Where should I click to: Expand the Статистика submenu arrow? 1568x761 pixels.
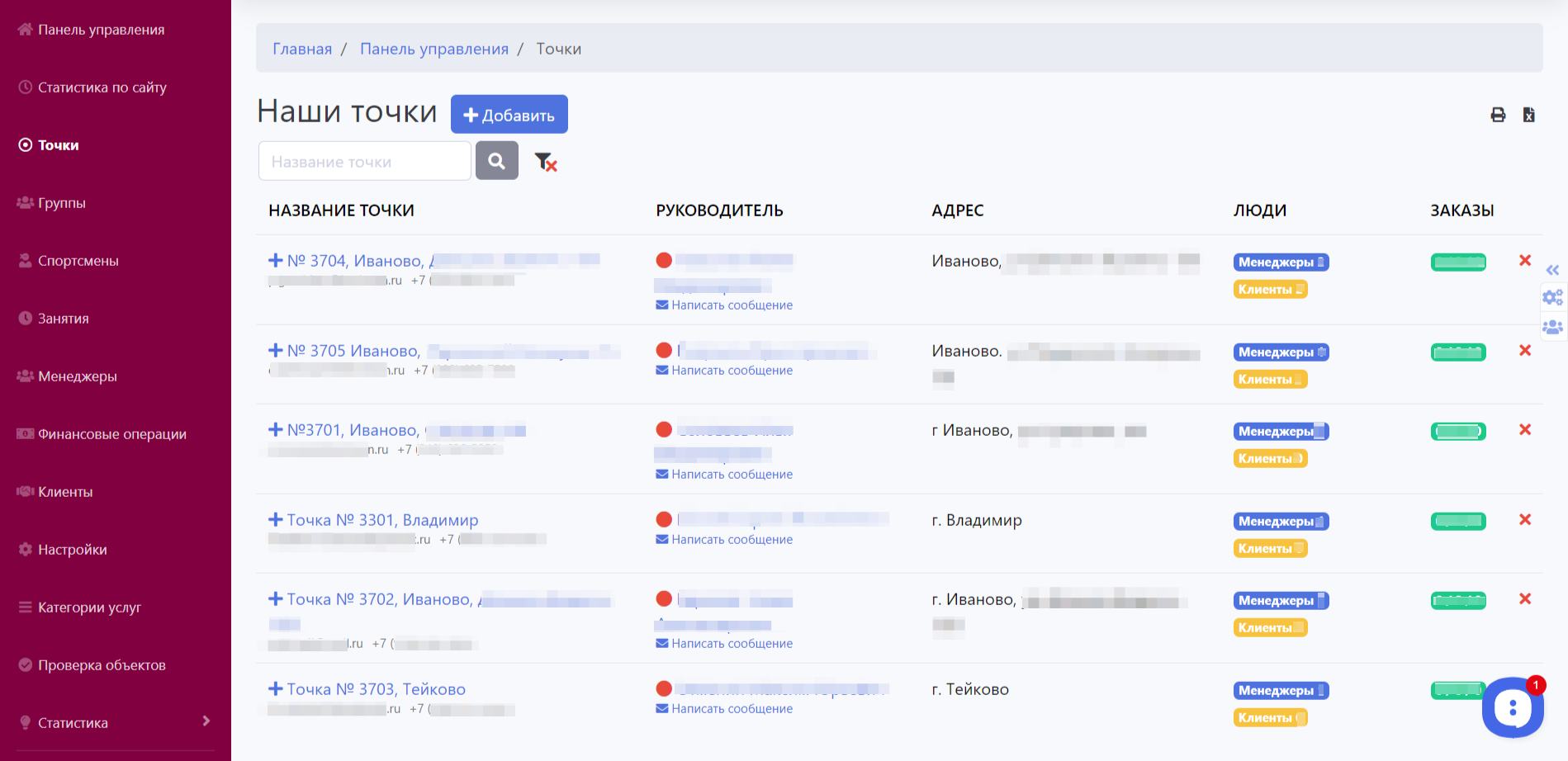[x=206, y=721]
